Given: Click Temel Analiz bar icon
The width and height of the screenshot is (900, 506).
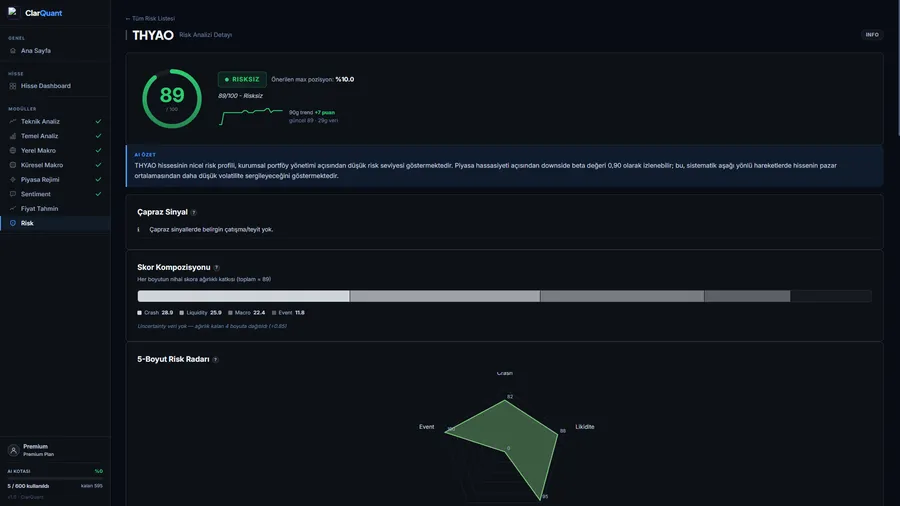Looking at the screenshot, I should [x=13, y=136].
